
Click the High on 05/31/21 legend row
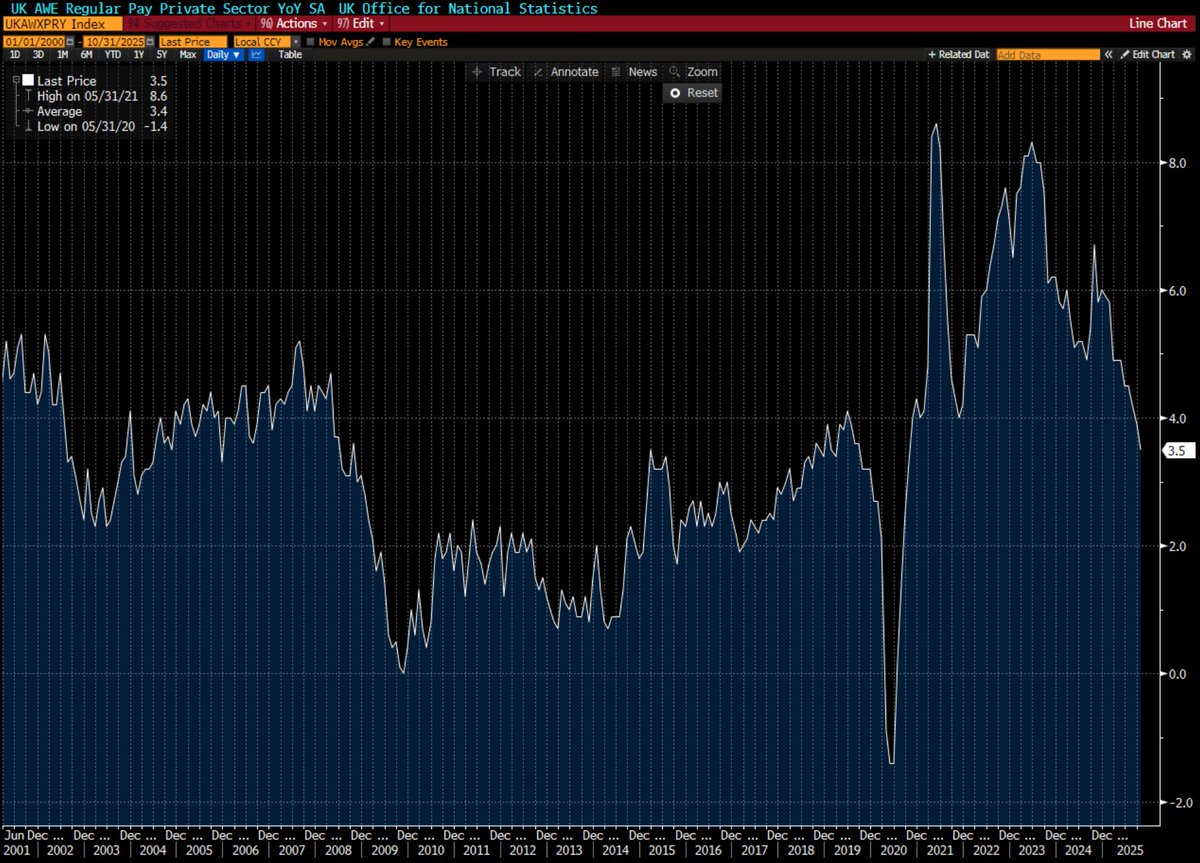pyautogui.click(x=95, y=95)
